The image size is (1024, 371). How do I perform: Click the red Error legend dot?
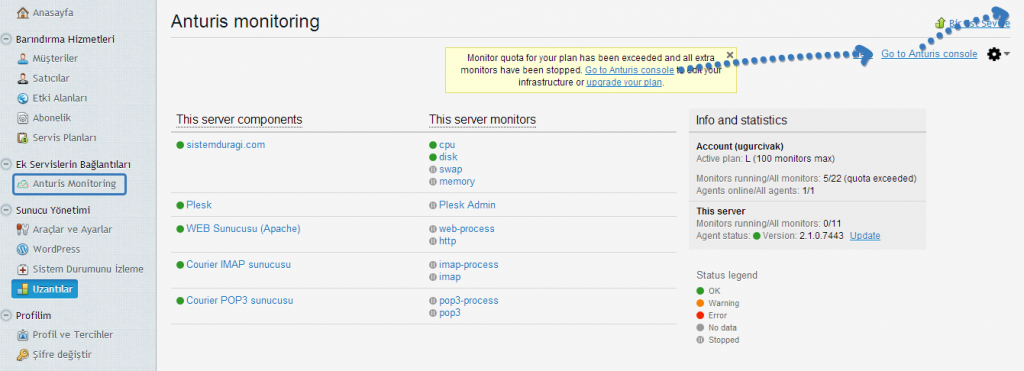[x=700, y=315]
